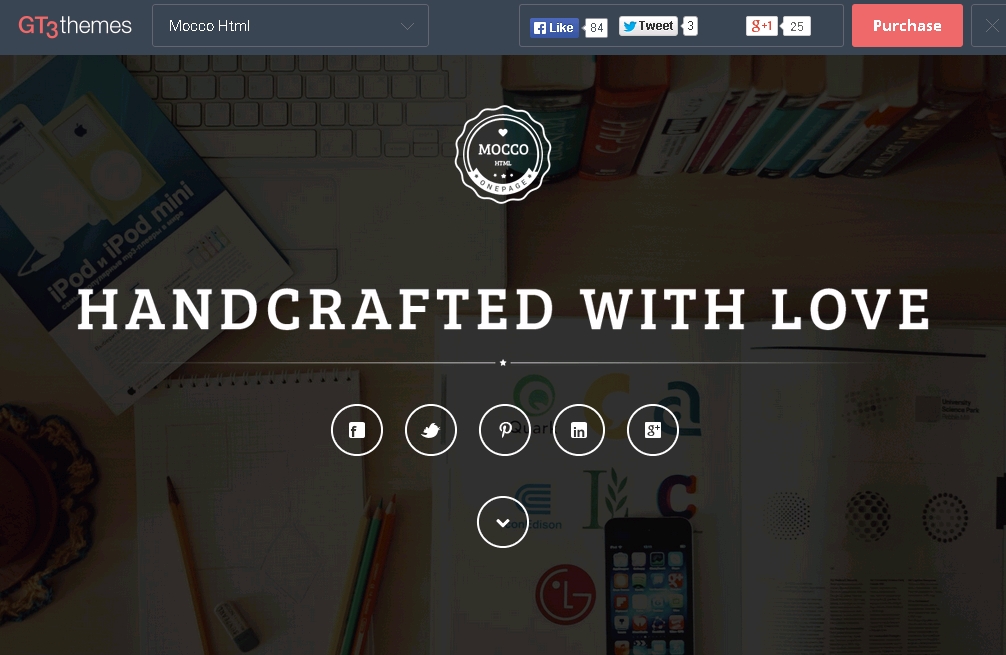
Task: Open the Facebook circle icon below headline
Action: pyautogui.click(x=357, y=430)
